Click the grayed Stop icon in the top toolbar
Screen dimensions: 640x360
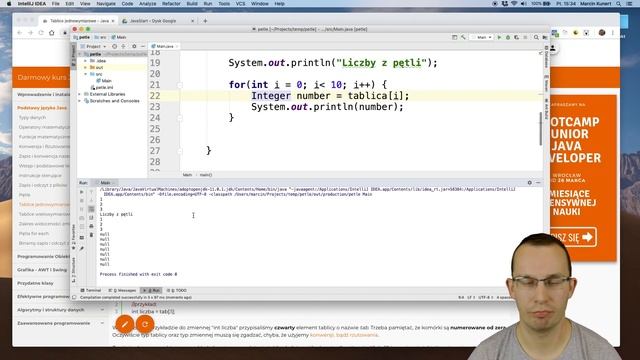525,37
